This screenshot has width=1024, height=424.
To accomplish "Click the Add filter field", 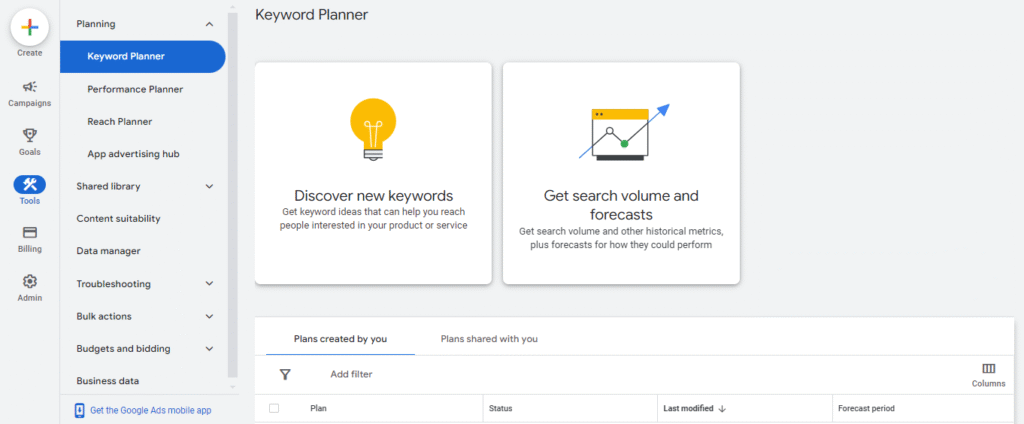I will [351, 374].
